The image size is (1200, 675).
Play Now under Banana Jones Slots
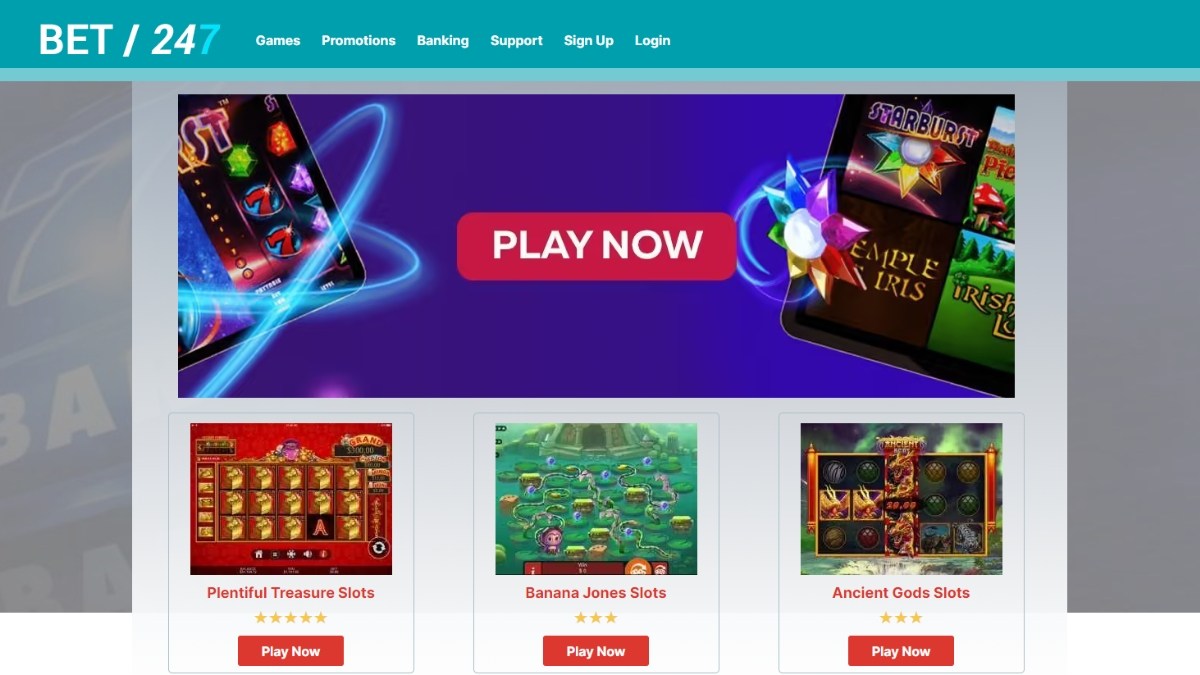point(596,651)
